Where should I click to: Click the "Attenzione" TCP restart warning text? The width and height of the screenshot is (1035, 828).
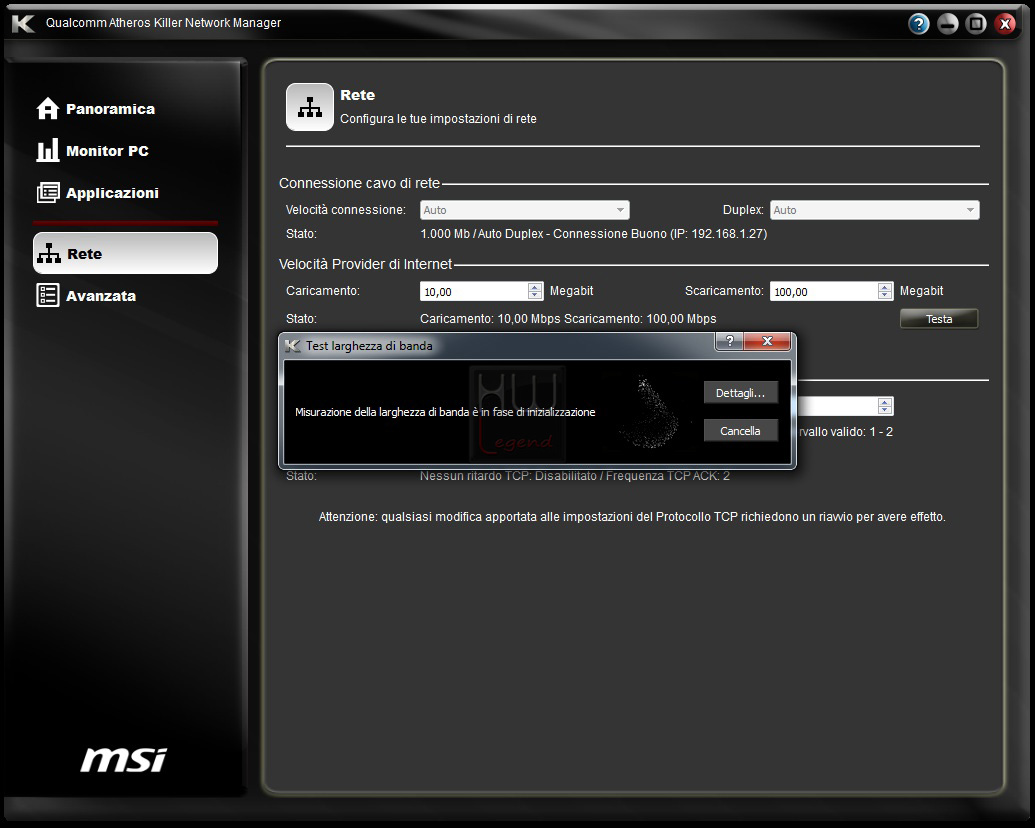[632, 517]
